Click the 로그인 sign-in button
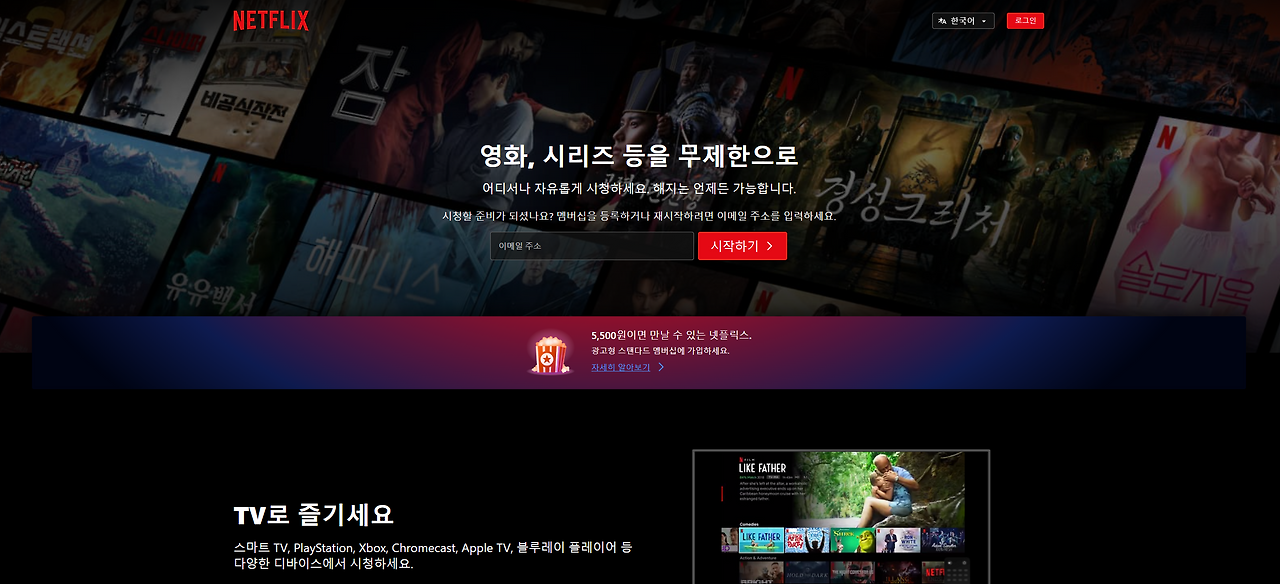Image resolution: width=1280 pixels, height=584 pixels. tap(1025, 21)
